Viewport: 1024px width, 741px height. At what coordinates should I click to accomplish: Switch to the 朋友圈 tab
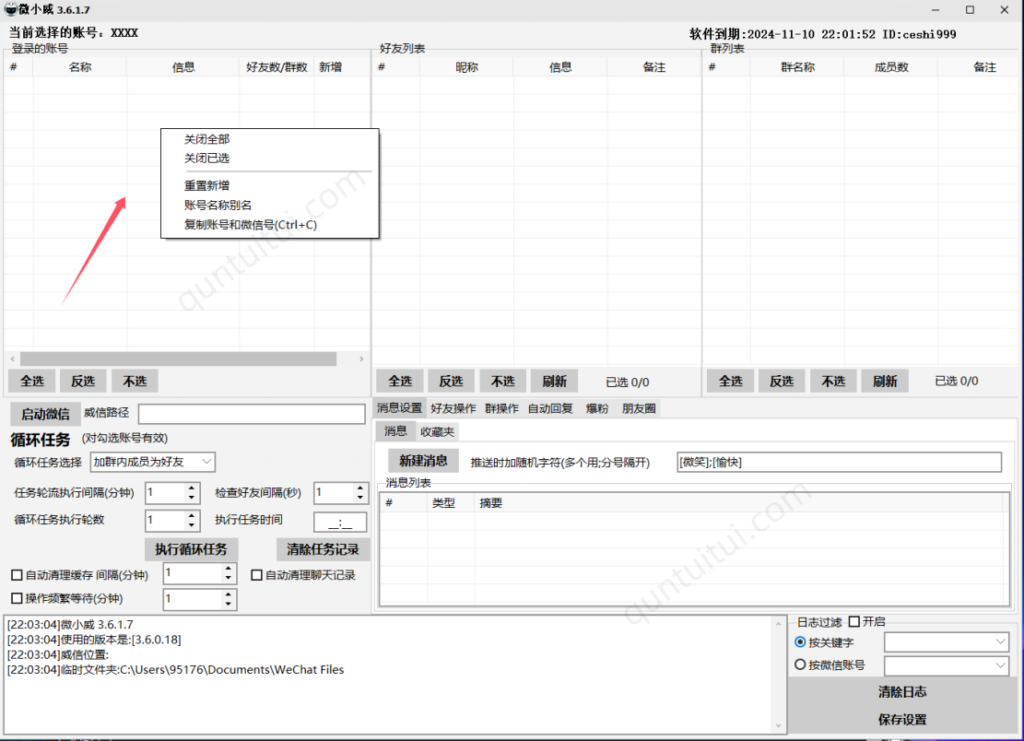click(638, 408)
